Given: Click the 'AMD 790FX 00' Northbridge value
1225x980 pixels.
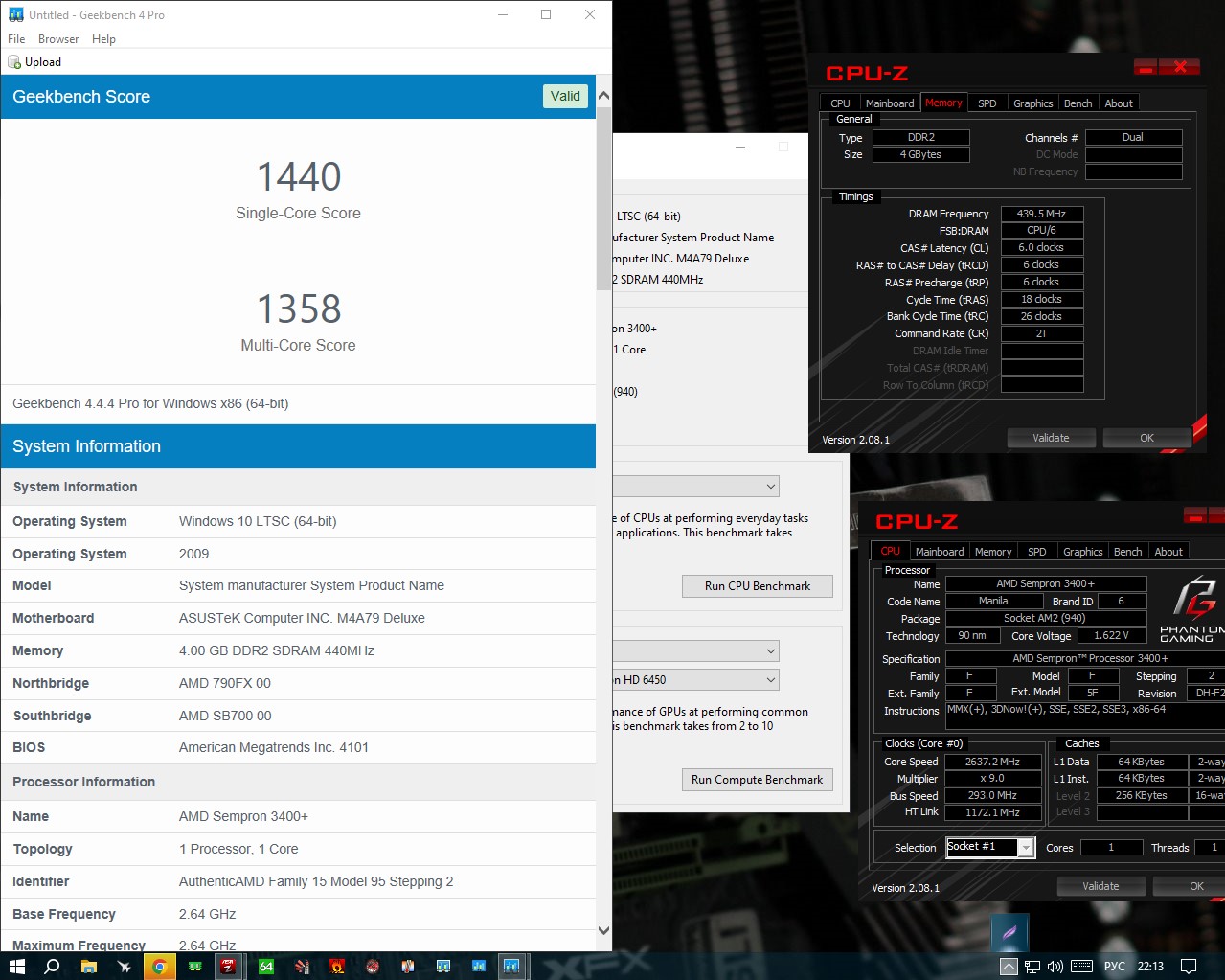Looking at the screenshot, I should 225,683.
